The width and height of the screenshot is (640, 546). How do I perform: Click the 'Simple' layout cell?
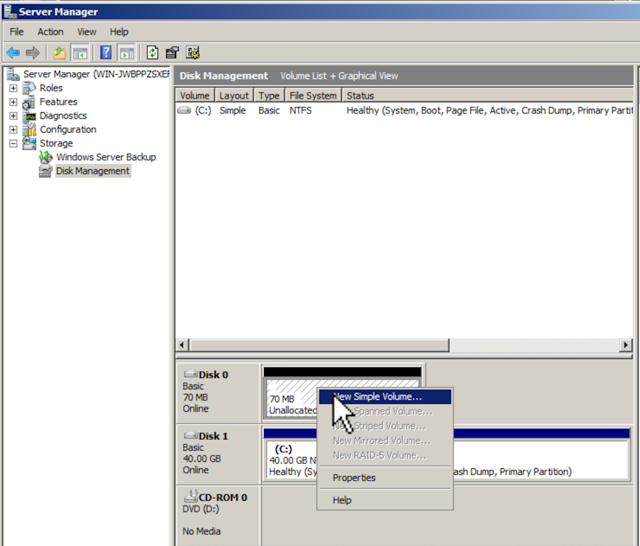click(233, 111)
